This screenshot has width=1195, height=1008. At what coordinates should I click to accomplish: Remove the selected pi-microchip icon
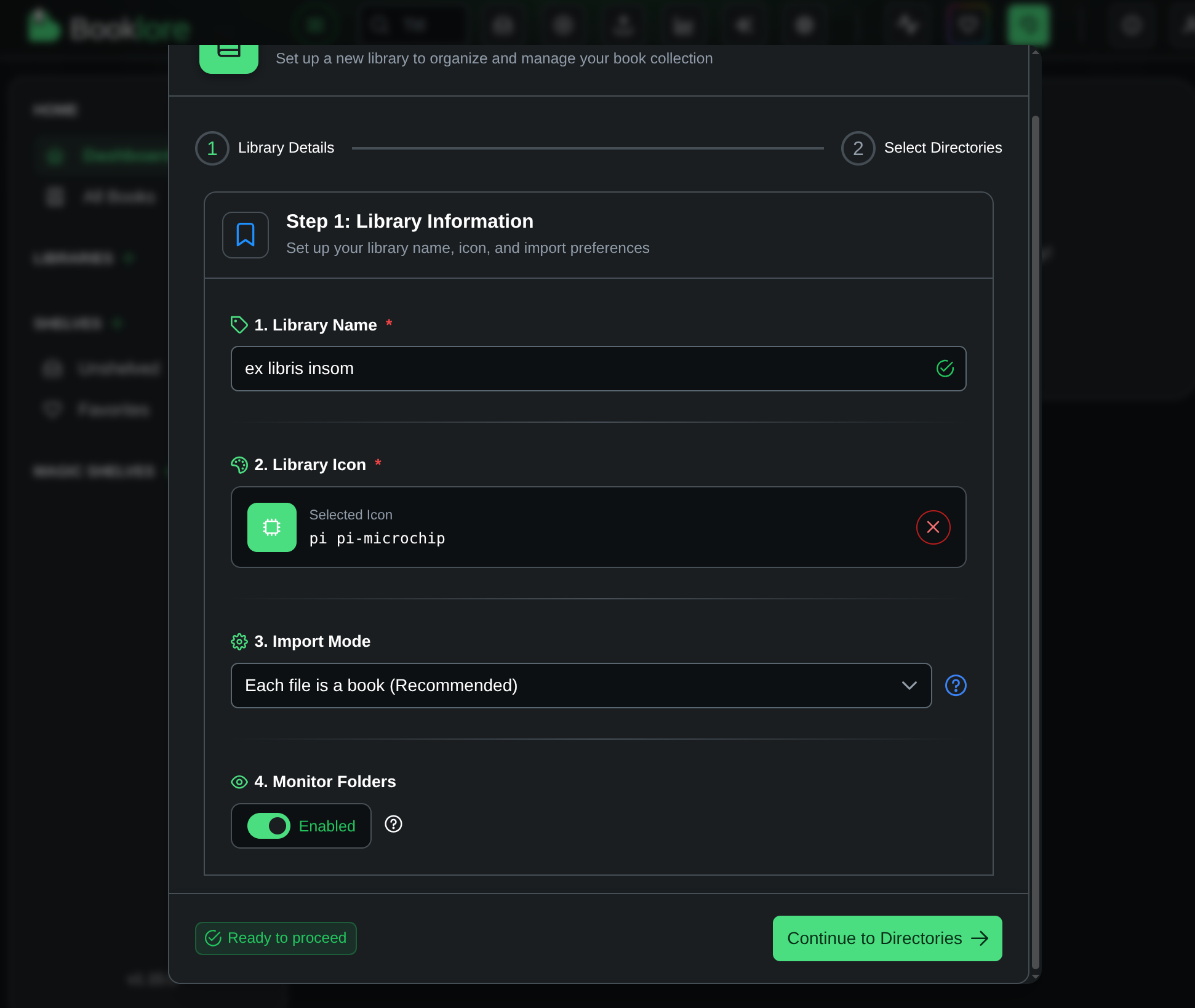[x=933, y=527]
